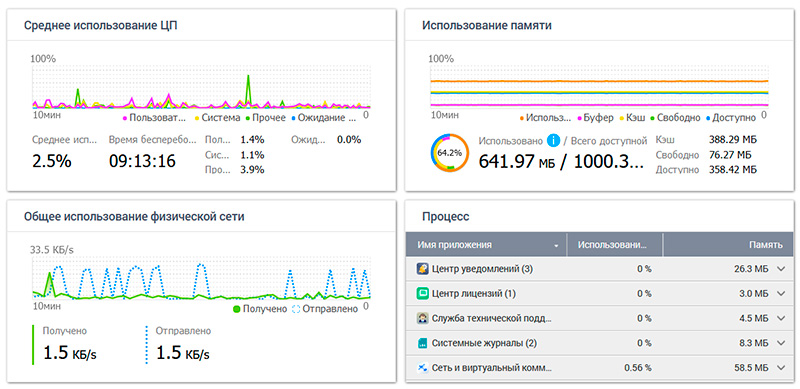Sort by the Использование column header
This screenshot has width=800, height=389.
pyautogui.click(x=614, y=245)
